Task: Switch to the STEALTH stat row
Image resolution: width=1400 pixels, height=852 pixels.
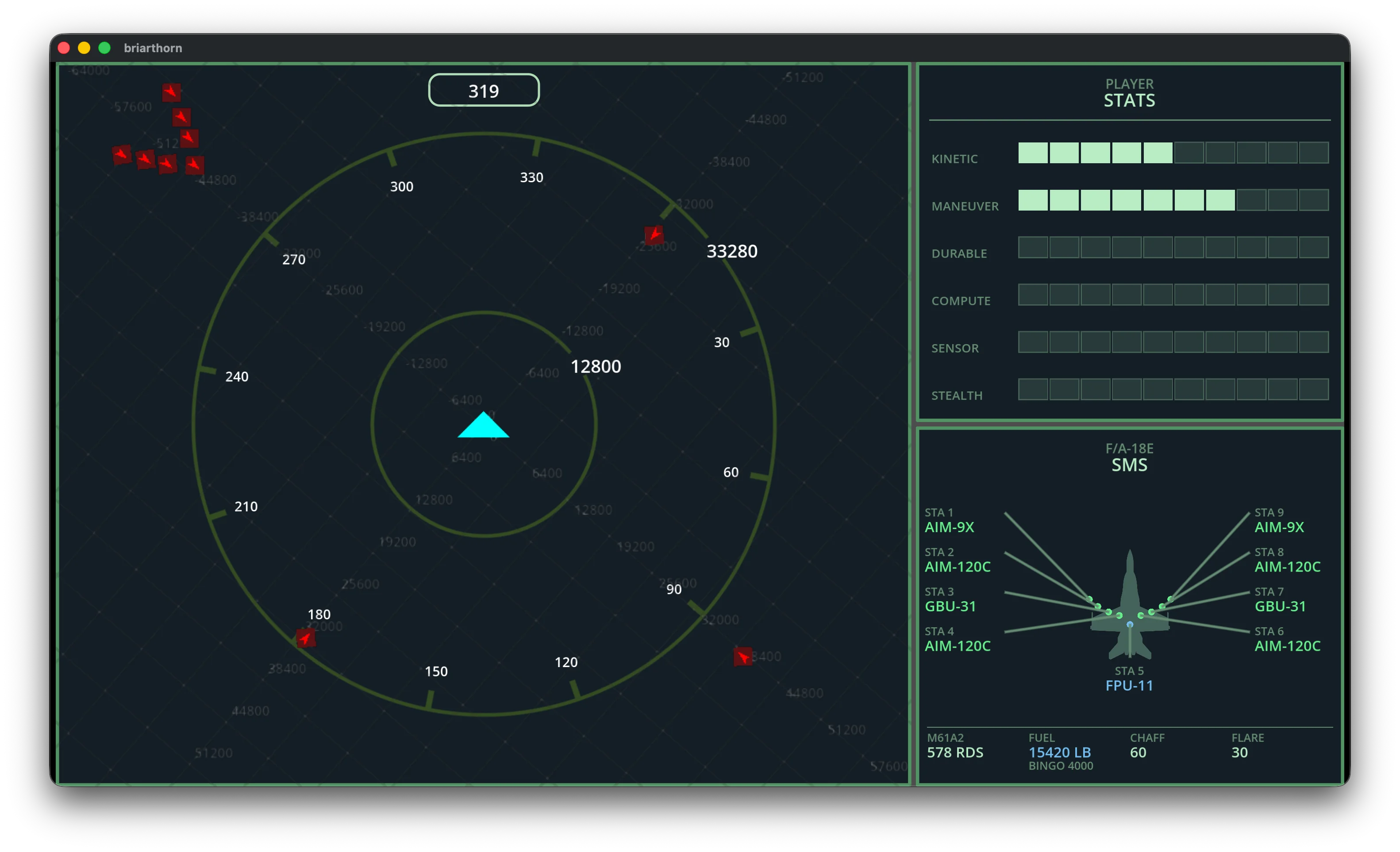Action: 957,395
